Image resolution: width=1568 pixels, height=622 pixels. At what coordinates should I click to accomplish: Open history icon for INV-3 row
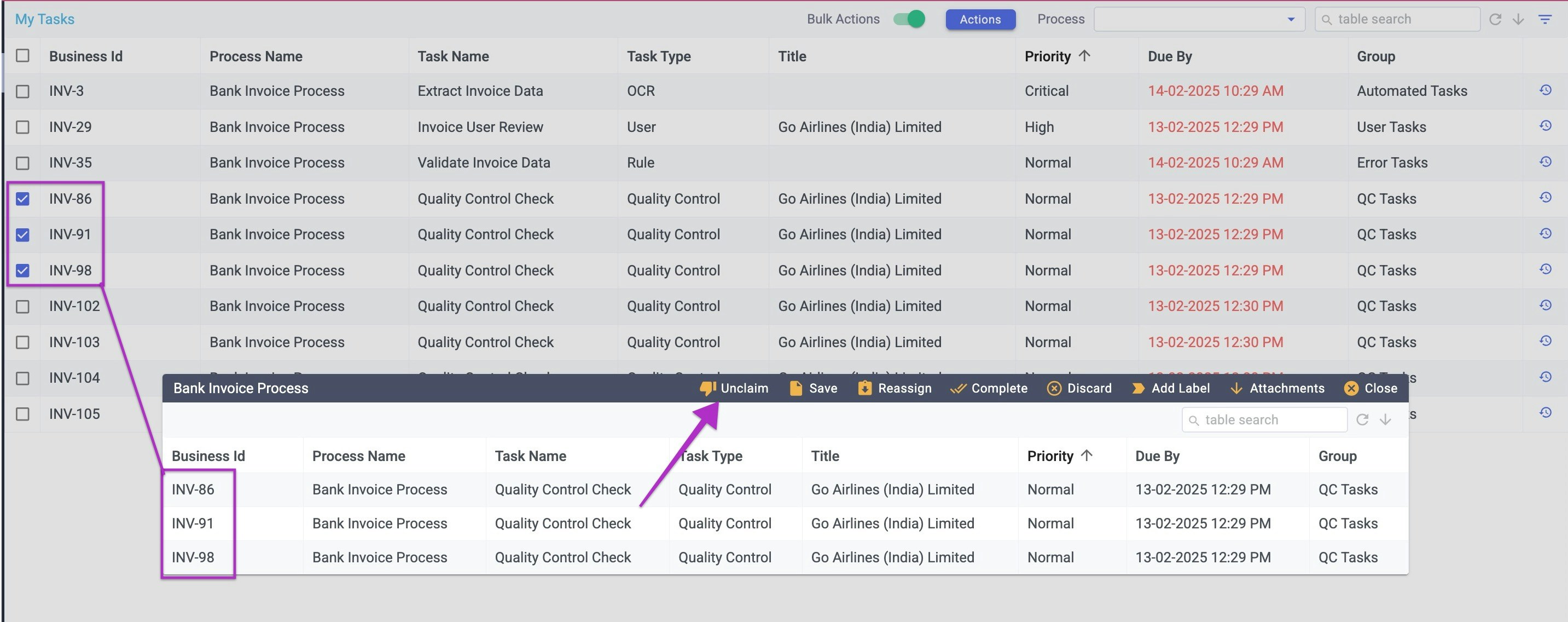[x=1545, y=90]
